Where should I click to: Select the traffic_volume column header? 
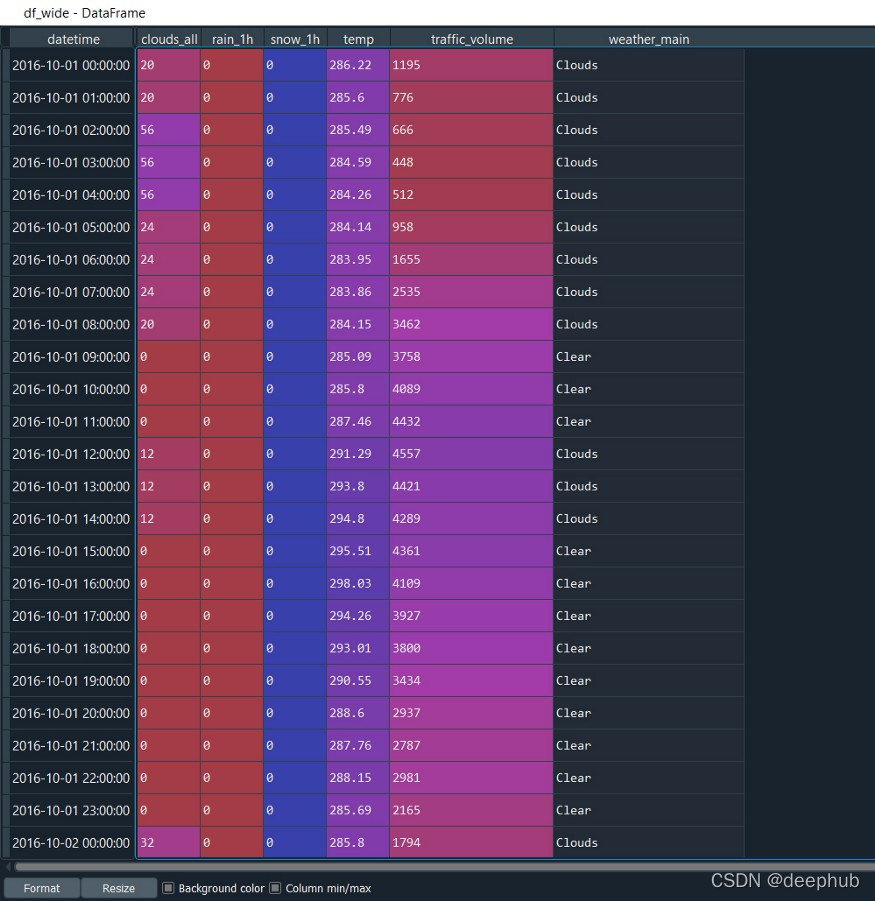pyautogui.click(x=472, y=39)
